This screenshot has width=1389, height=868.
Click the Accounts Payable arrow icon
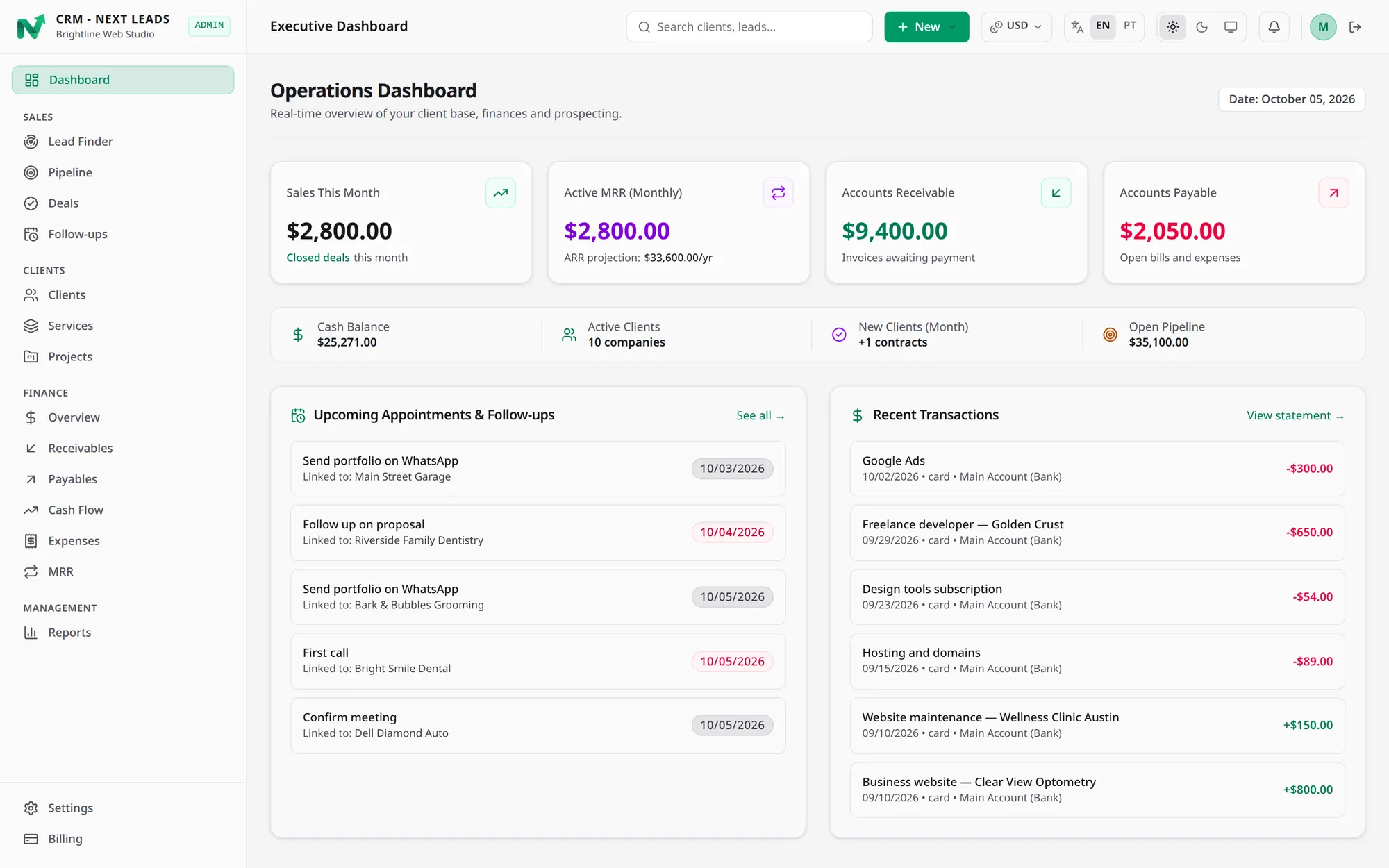tap(1333, 193)
